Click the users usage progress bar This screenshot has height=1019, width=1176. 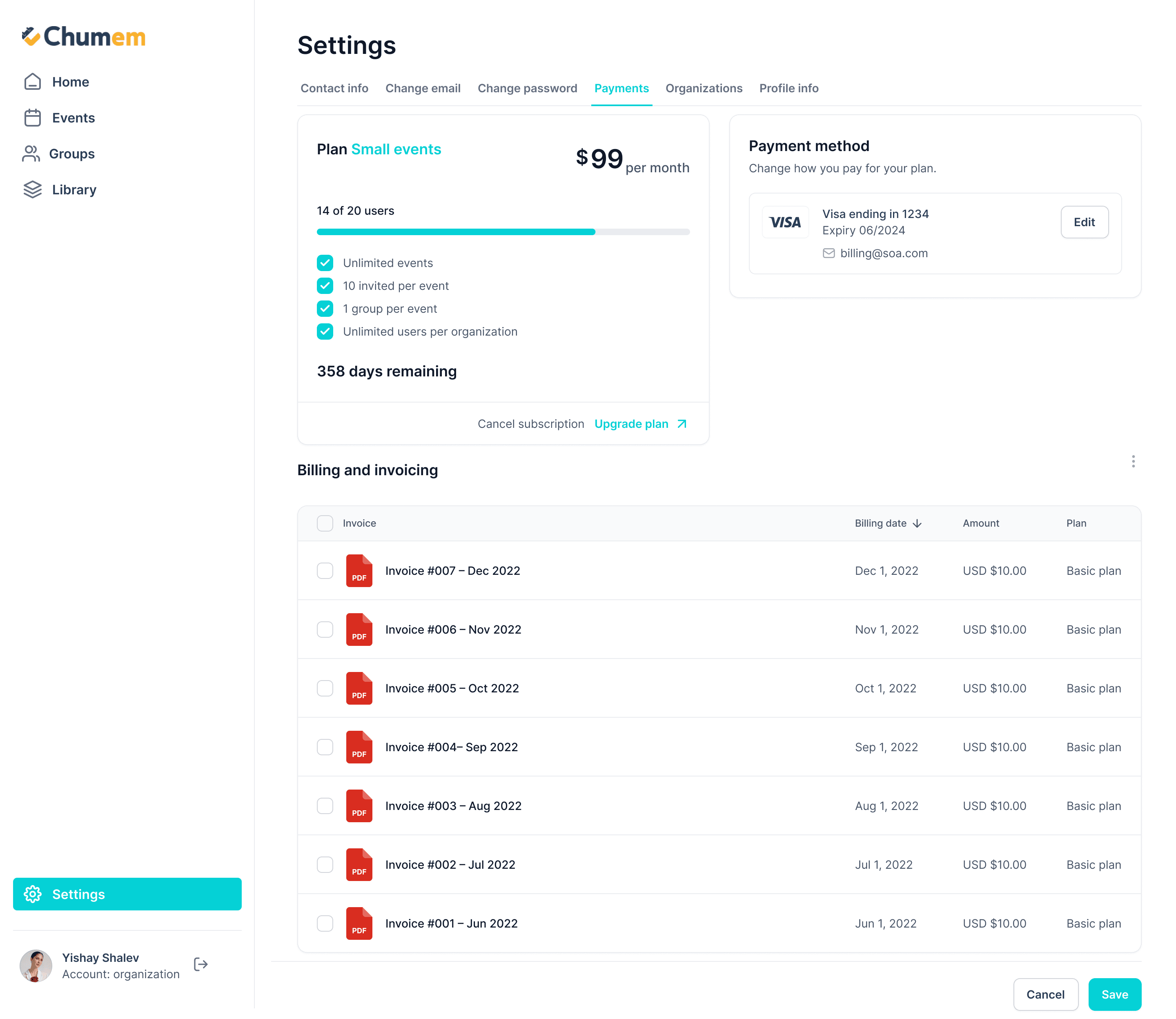[503, 232]
